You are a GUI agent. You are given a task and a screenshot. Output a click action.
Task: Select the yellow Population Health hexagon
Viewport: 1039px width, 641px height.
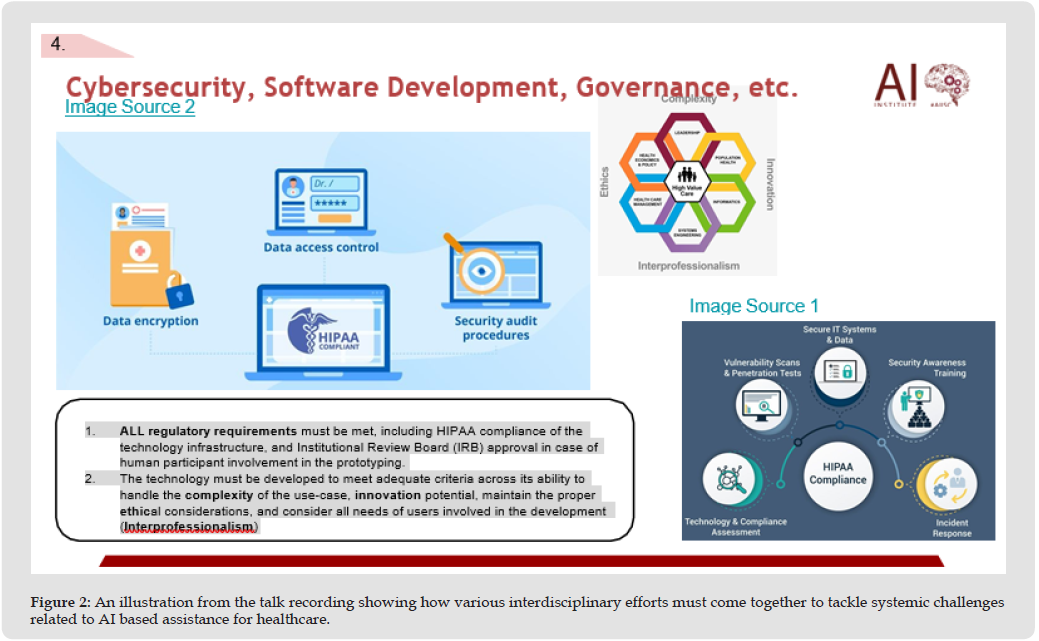pyautogui.click(x=728, y=158)
